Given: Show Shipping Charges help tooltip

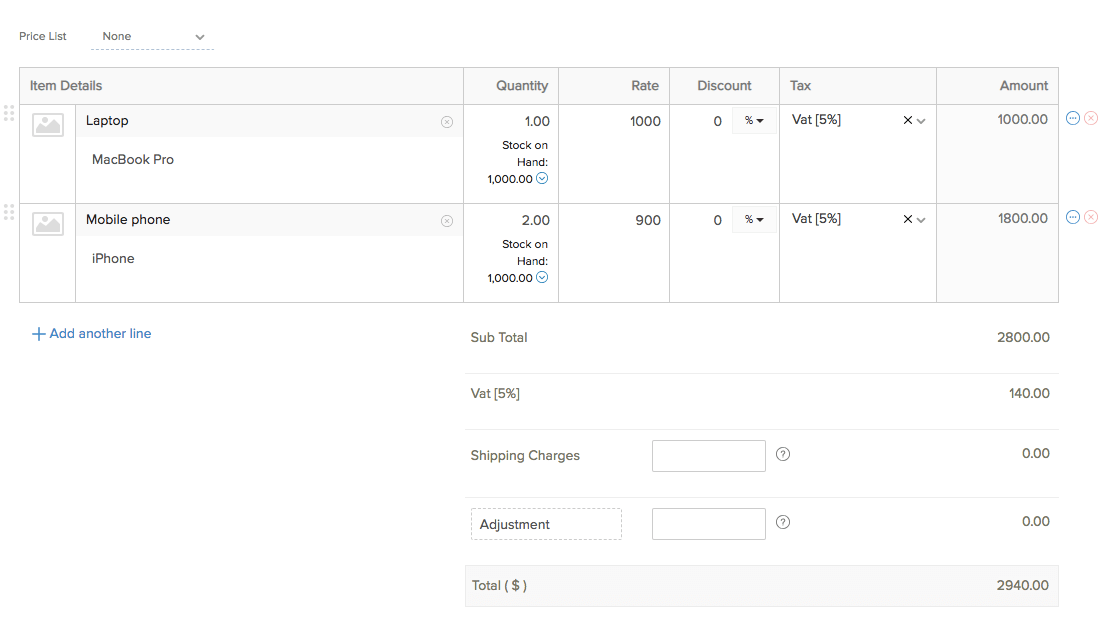Looking at the screenshot, I should (x=783, y=454).
